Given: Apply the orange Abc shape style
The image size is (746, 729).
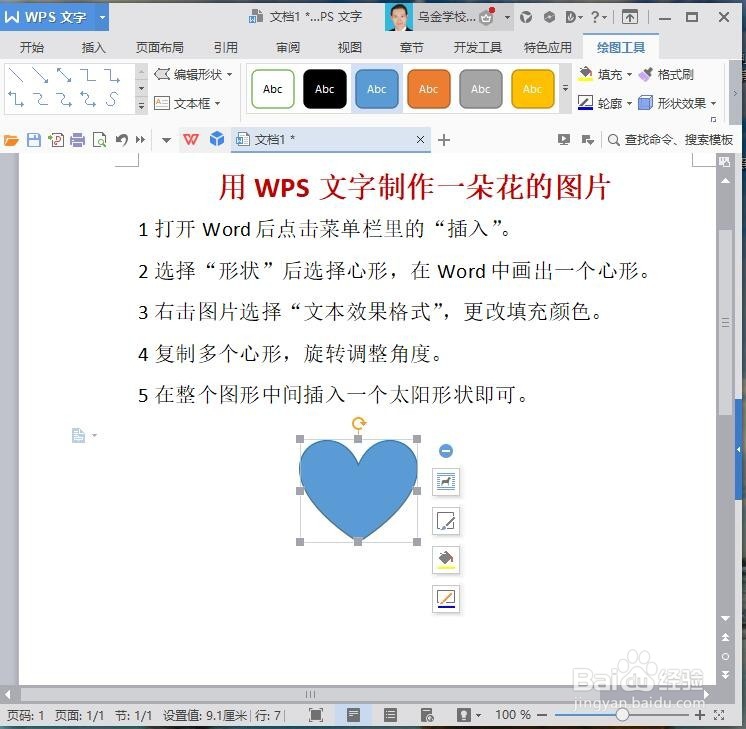Looking at the screenshot, I should (x=428, y=89).
